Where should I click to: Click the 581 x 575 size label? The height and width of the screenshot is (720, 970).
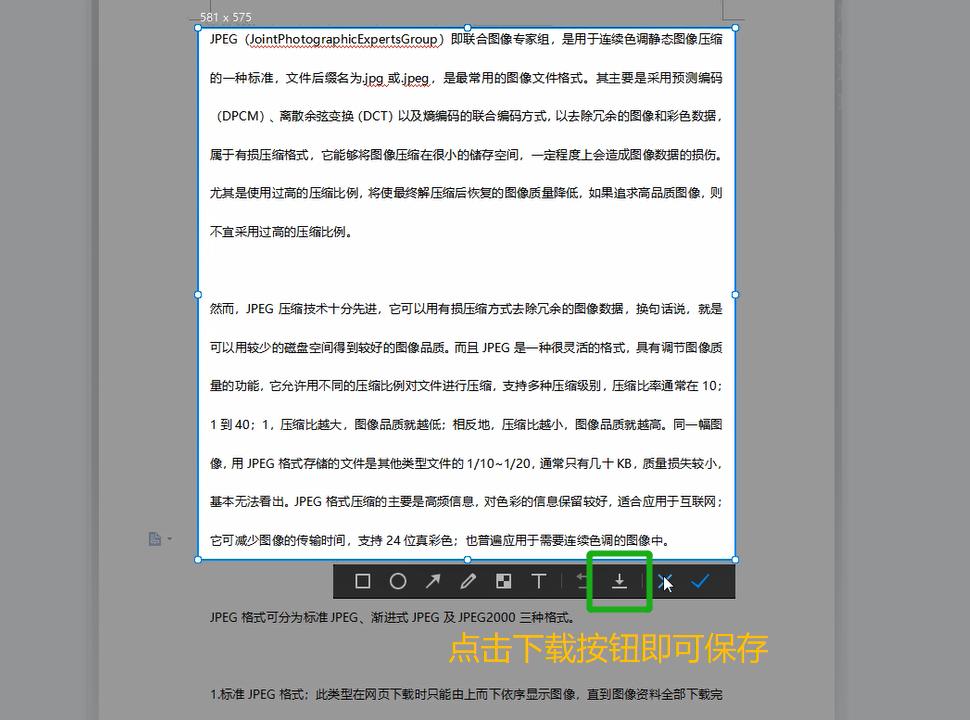click(222, 17)
